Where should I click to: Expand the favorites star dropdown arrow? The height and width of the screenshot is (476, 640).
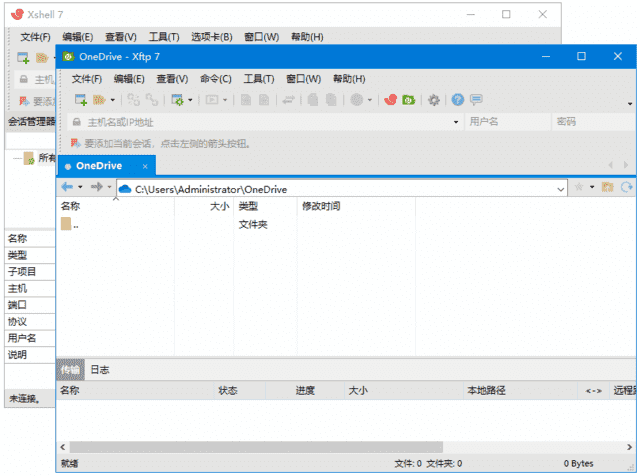point(591,187)
